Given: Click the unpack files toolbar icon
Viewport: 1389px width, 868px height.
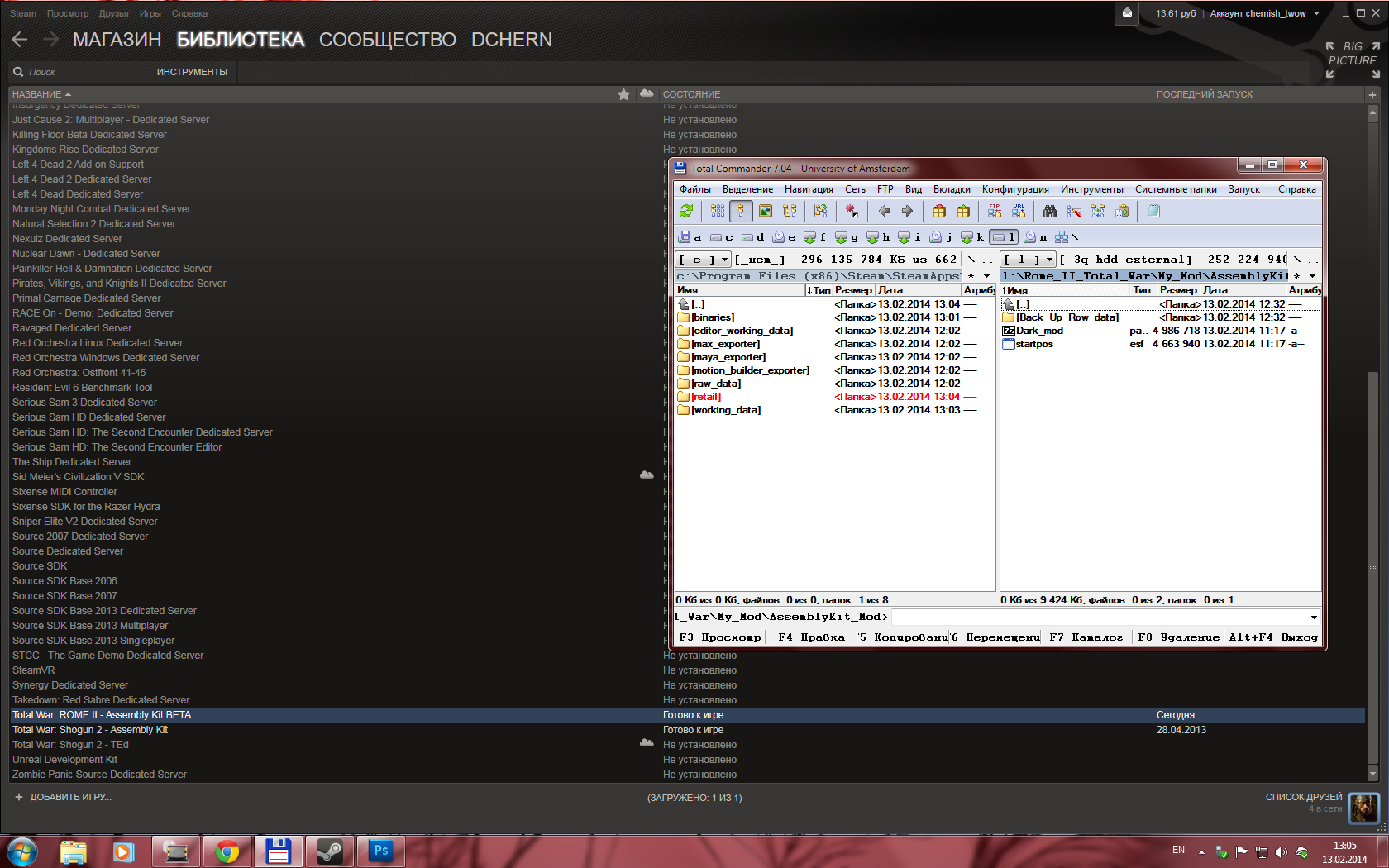Looking at the screenshot, I should (x=963, y=212).
